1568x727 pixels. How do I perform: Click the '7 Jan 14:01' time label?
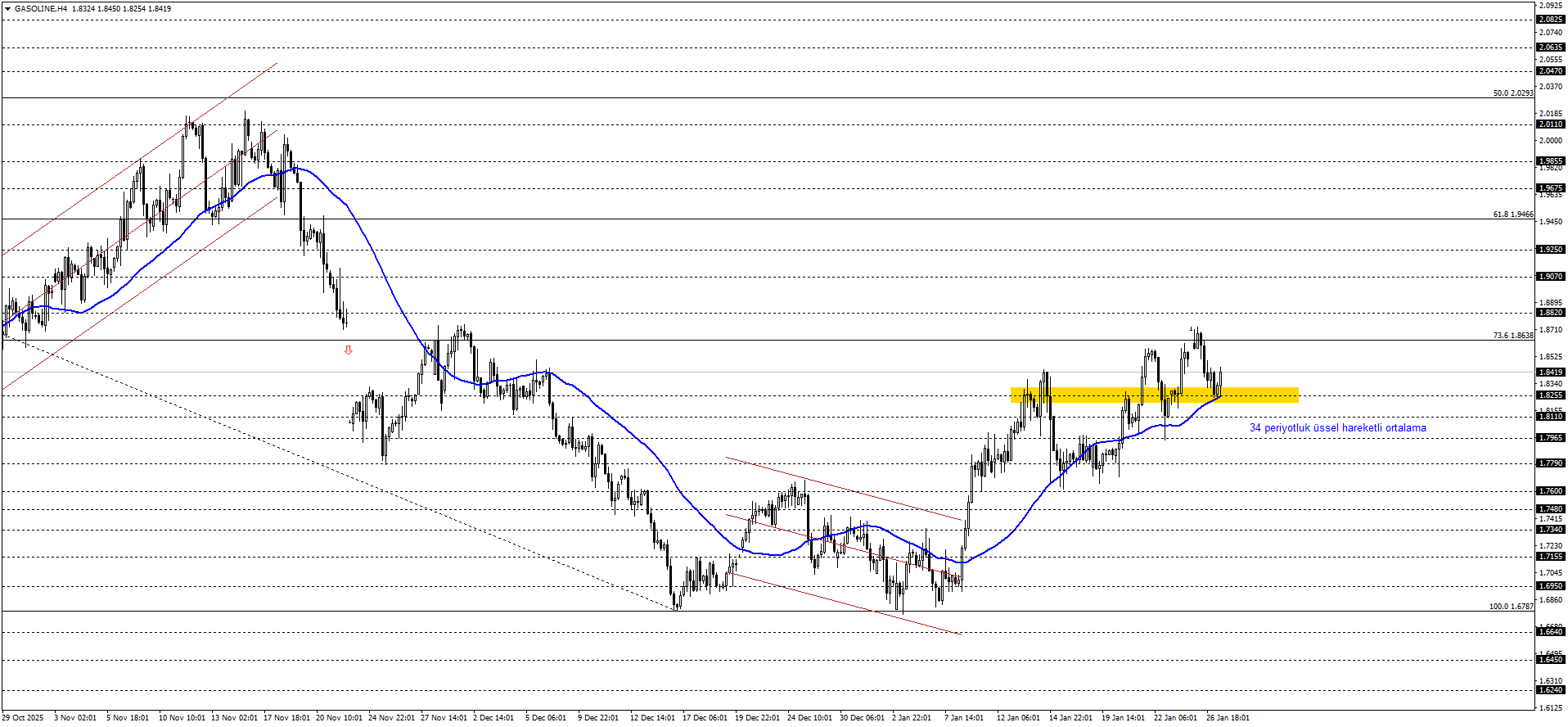tap(963, 718)
